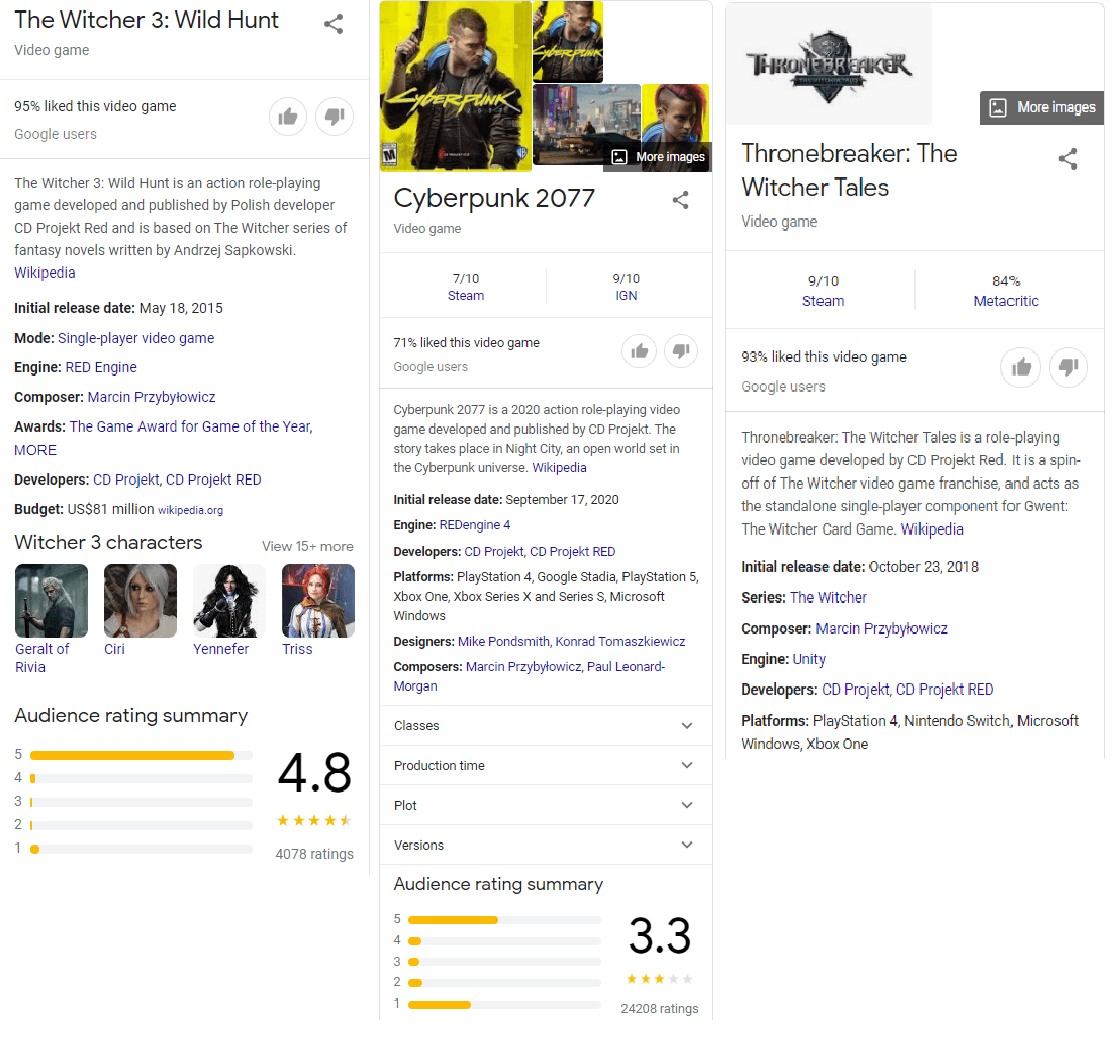Open Metacritic rating for Thronebreaker

pos(1006,301)
